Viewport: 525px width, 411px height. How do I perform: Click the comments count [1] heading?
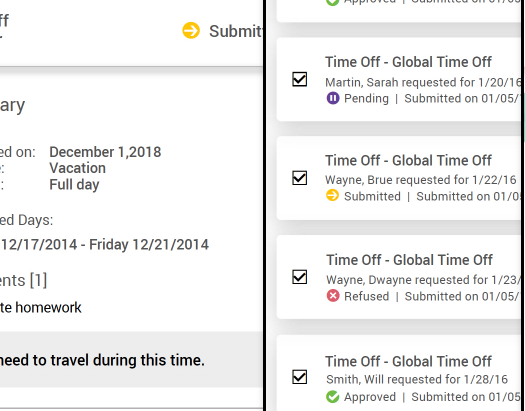click(x=23, y=280)
